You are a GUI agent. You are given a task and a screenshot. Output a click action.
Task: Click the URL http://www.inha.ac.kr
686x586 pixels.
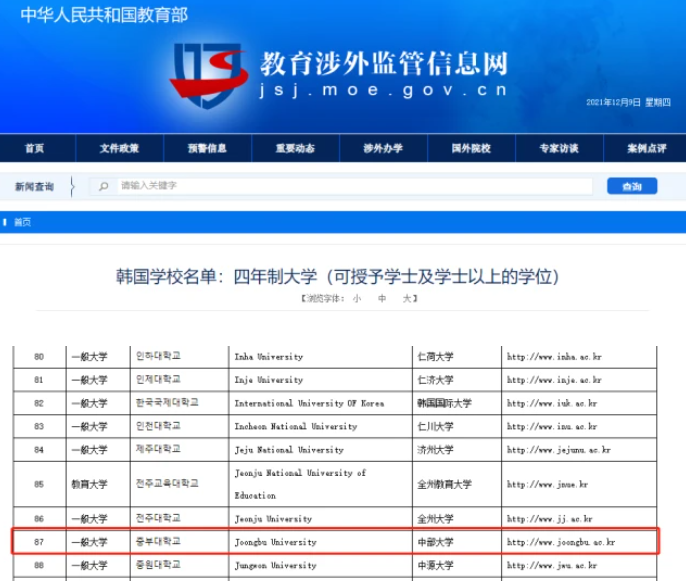tap(554, 357)
